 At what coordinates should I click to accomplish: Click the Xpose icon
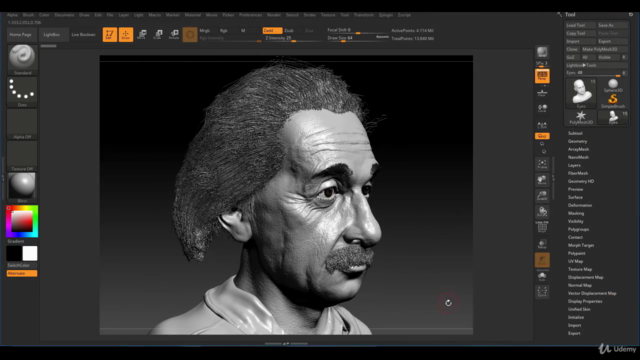tap(542, 292)
